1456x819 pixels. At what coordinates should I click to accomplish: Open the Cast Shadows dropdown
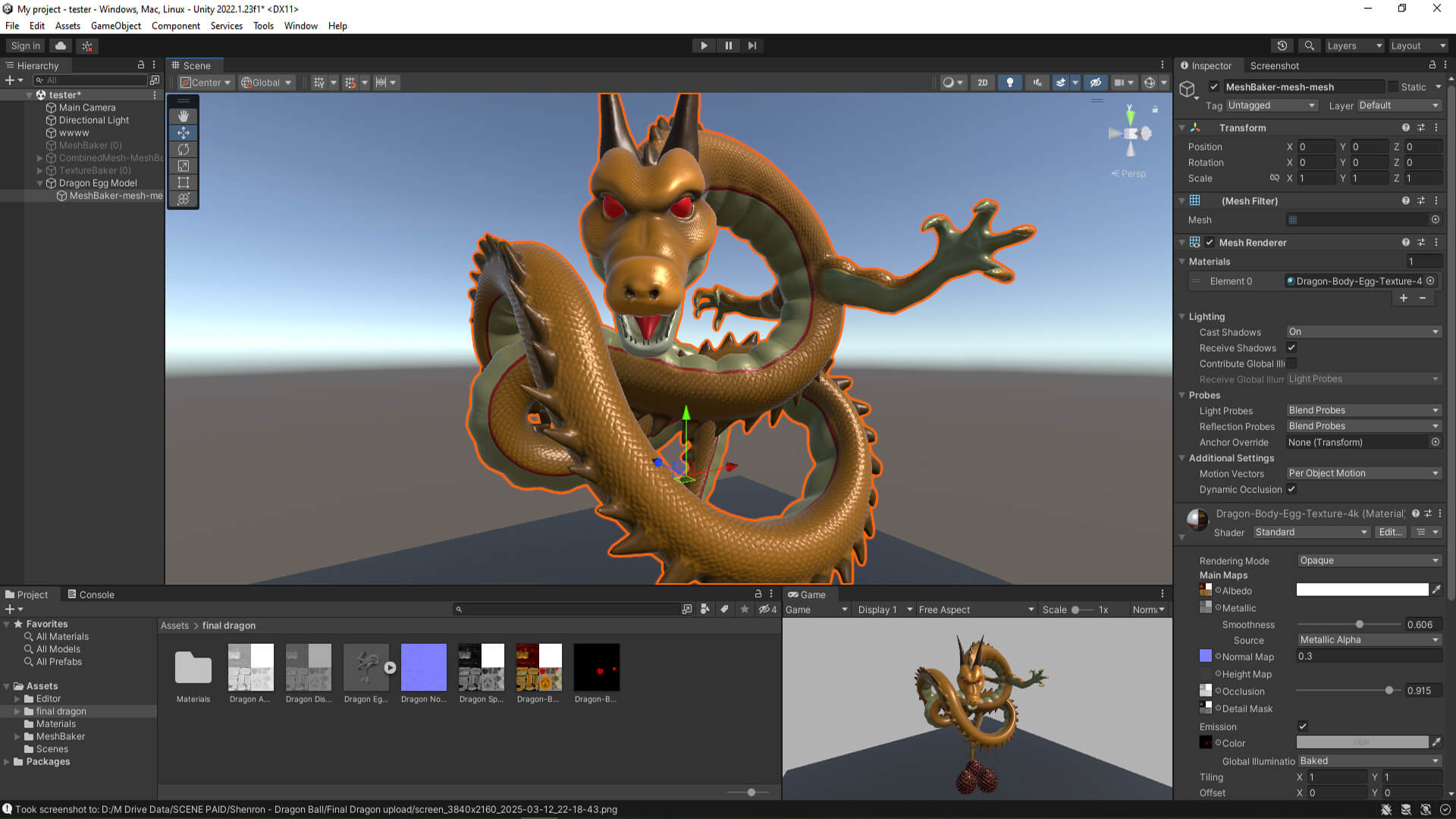(1363, 332)
